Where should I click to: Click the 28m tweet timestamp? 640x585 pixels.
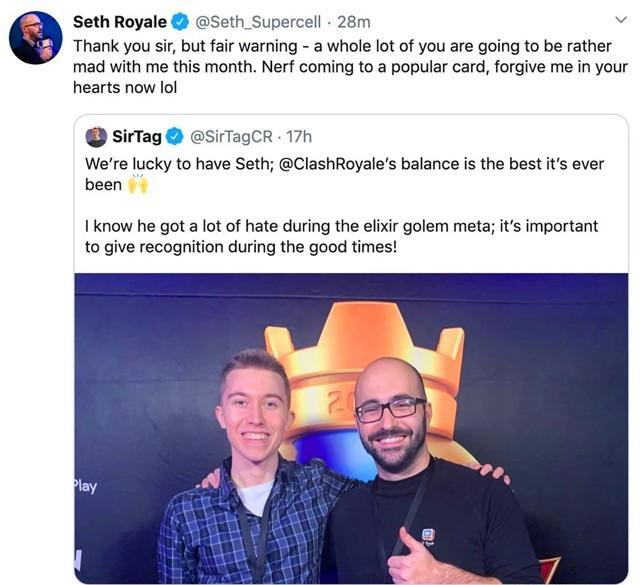tap(354, 22)
